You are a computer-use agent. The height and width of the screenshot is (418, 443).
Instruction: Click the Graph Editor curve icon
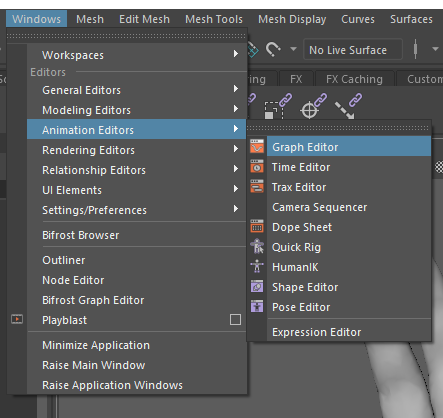click(x=257, y=146)
